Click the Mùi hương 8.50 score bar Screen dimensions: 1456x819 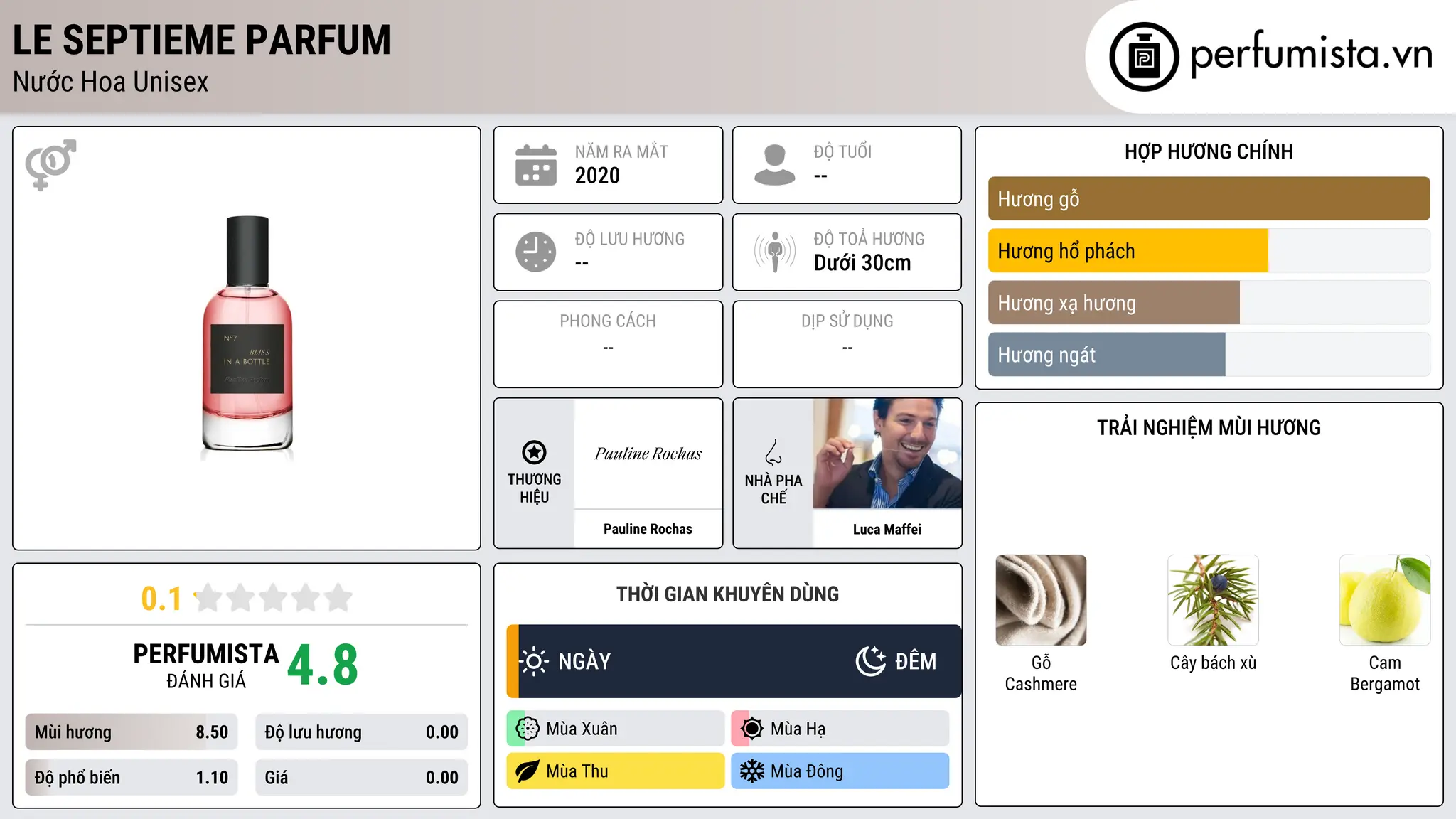coord(132,732)
